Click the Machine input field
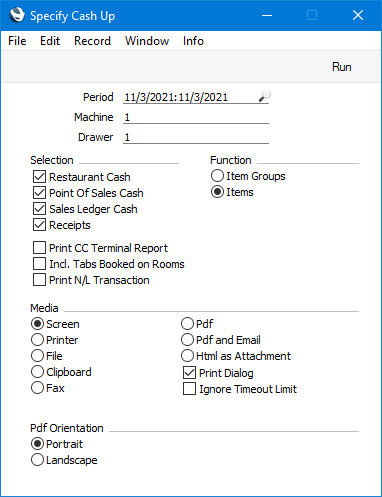 (x=196, y=117)
